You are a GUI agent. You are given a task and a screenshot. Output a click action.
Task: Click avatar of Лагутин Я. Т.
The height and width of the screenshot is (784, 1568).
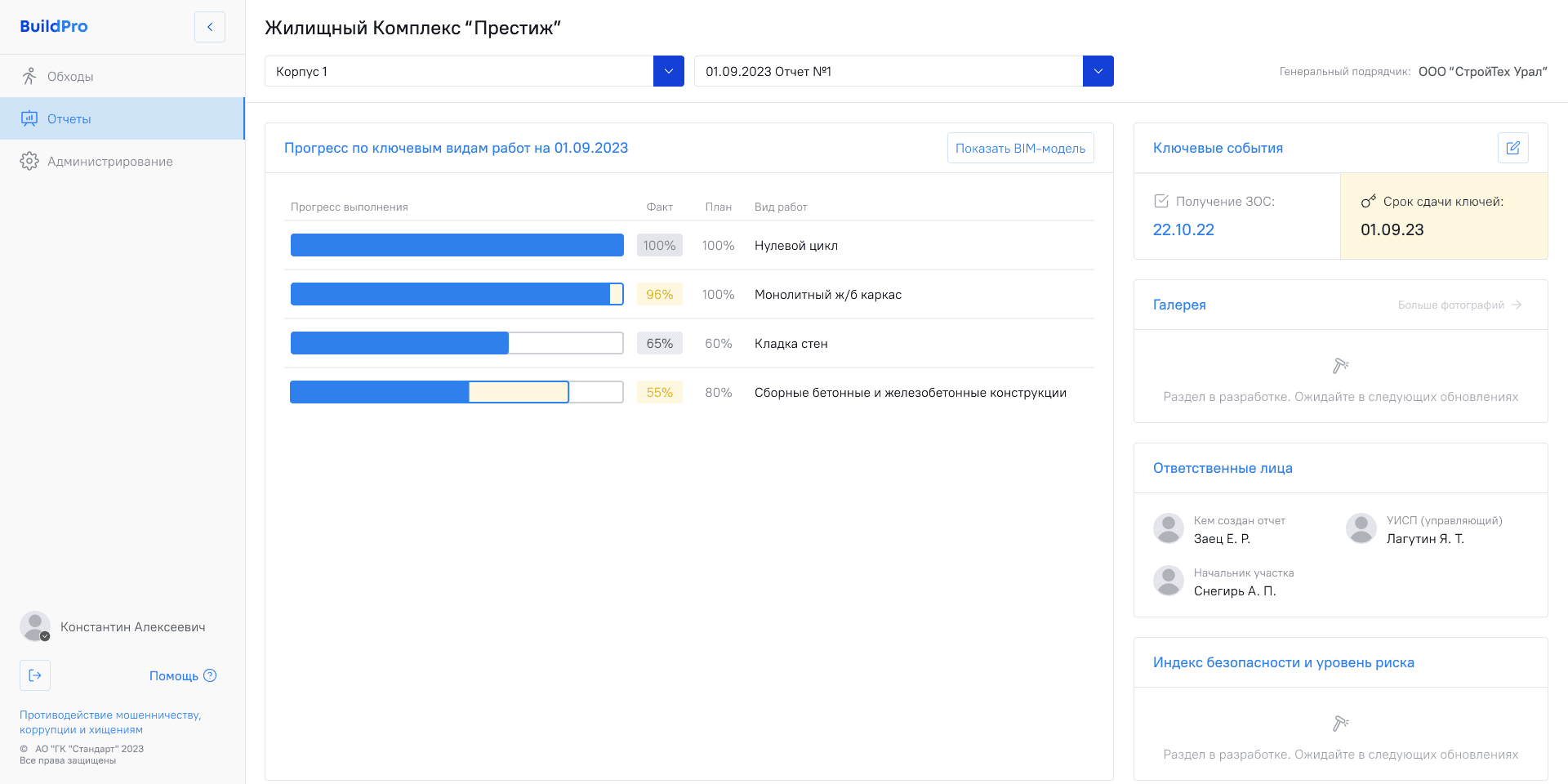1361,528
